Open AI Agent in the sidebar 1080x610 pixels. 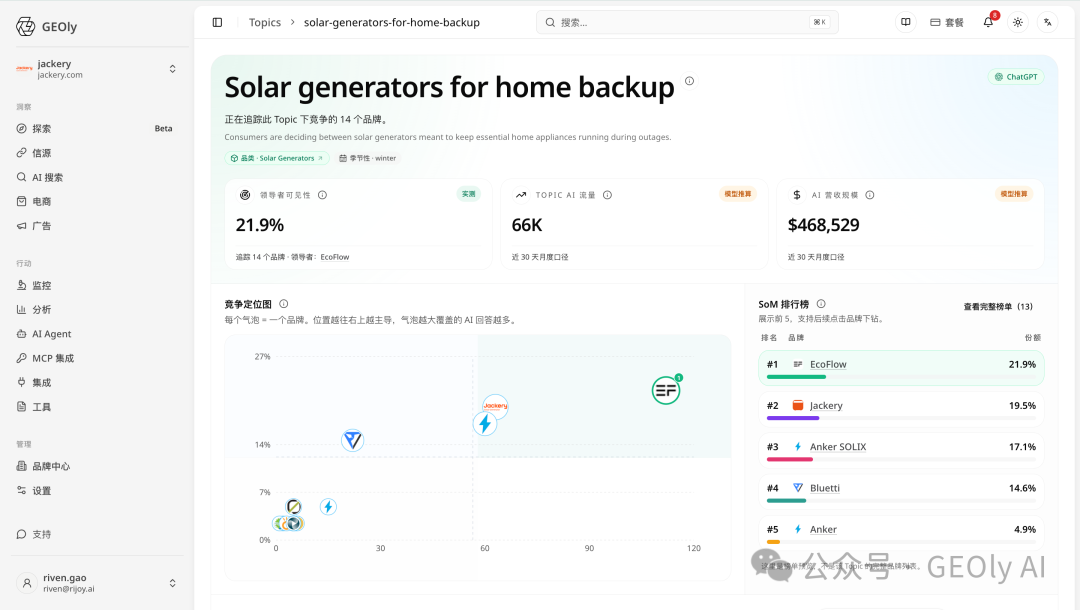tap(95, 334)
